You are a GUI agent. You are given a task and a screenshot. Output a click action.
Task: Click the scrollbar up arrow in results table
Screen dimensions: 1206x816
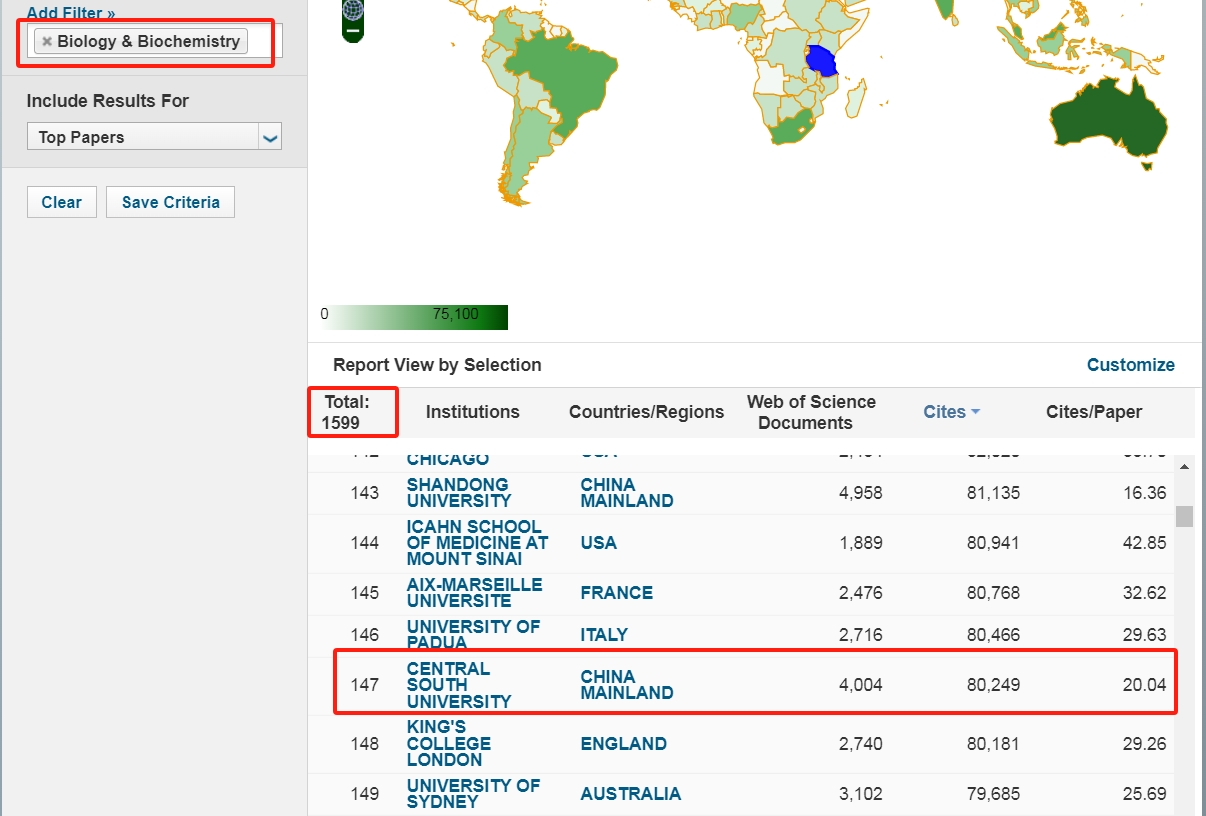point(1185,467)
